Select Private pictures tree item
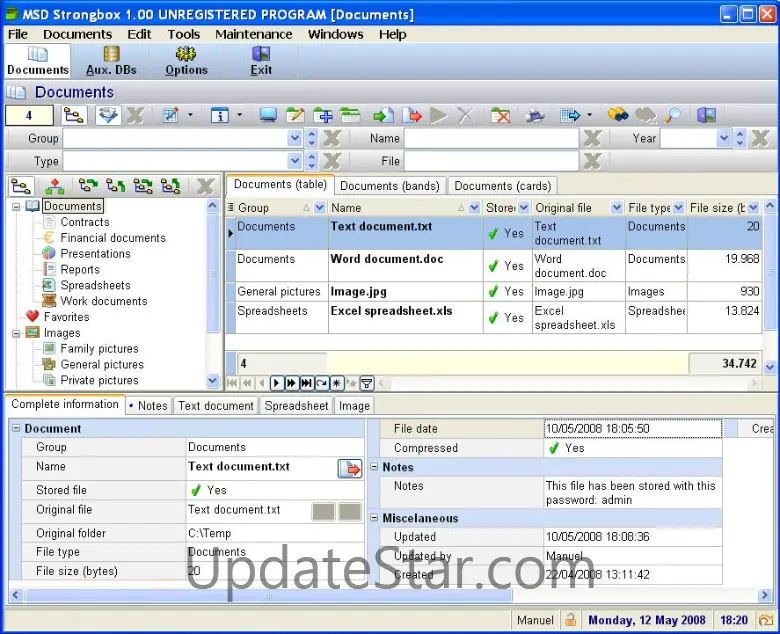 coord(99,380)
